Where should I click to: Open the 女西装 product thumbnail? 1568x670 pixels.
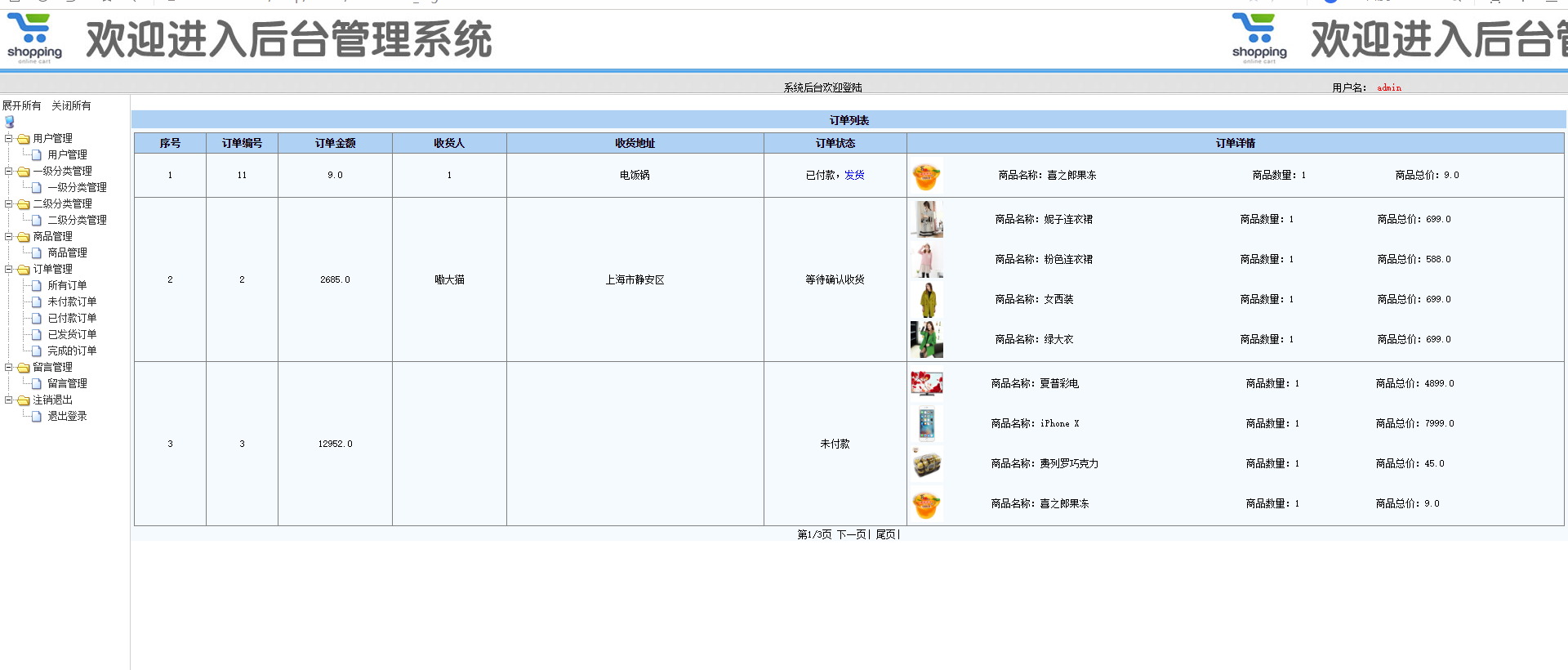point(926,299)
